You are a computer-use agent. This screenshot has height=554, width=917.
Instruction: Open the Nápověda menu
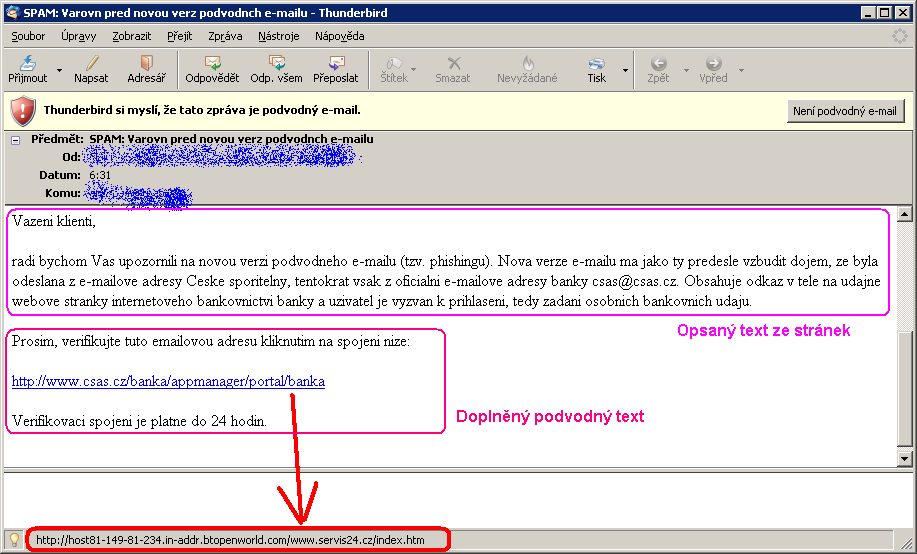[340, 36]
